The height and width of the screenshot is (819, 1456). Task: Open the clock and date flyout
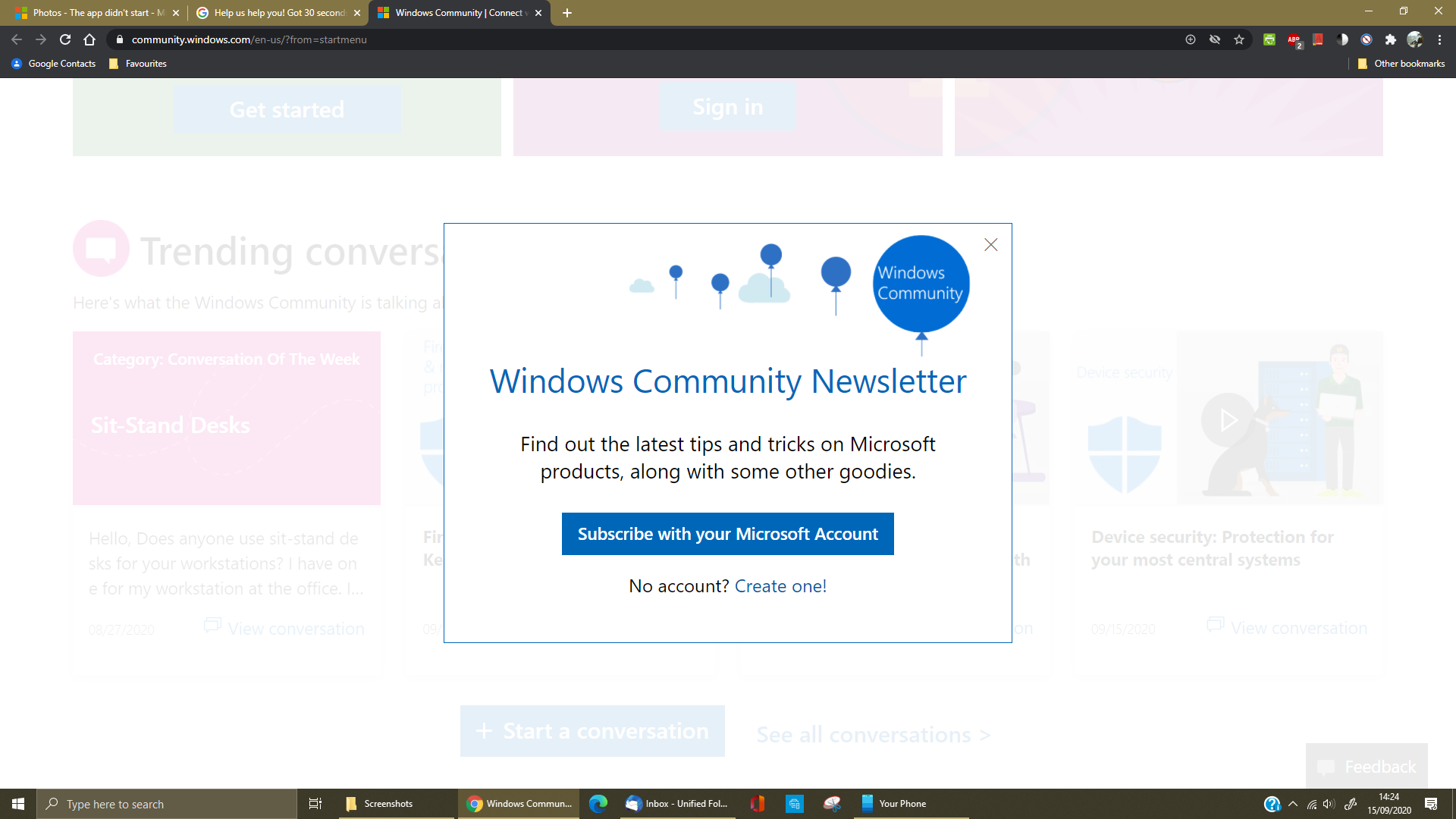[1389, 804]
